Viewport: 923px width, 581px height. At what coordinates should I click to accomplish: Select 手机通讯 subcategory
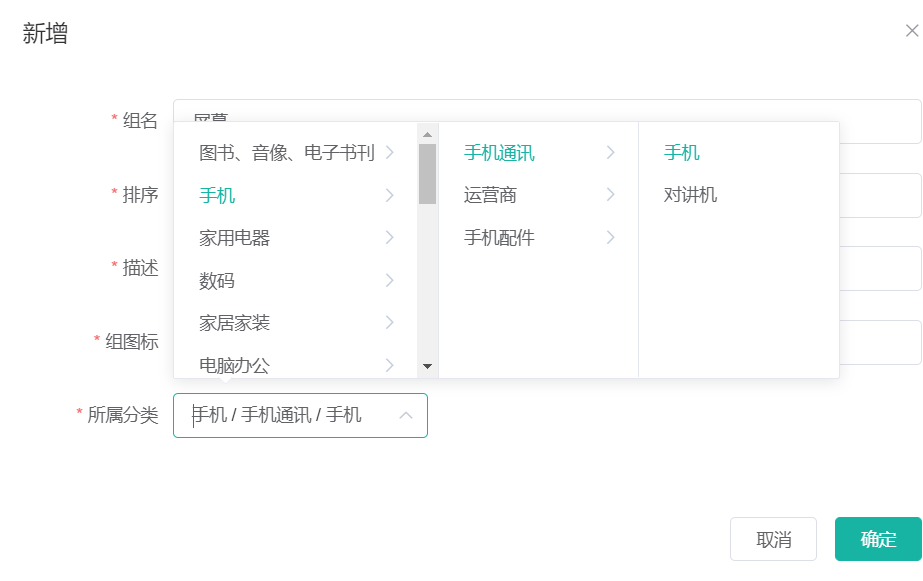499,153
